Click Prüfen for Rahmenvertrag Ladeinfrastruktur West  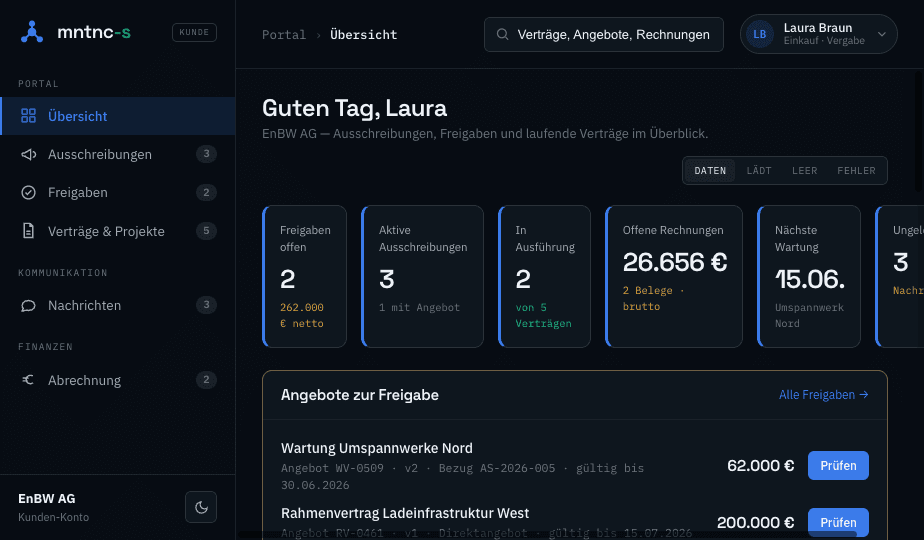click(x=838, y=522)
